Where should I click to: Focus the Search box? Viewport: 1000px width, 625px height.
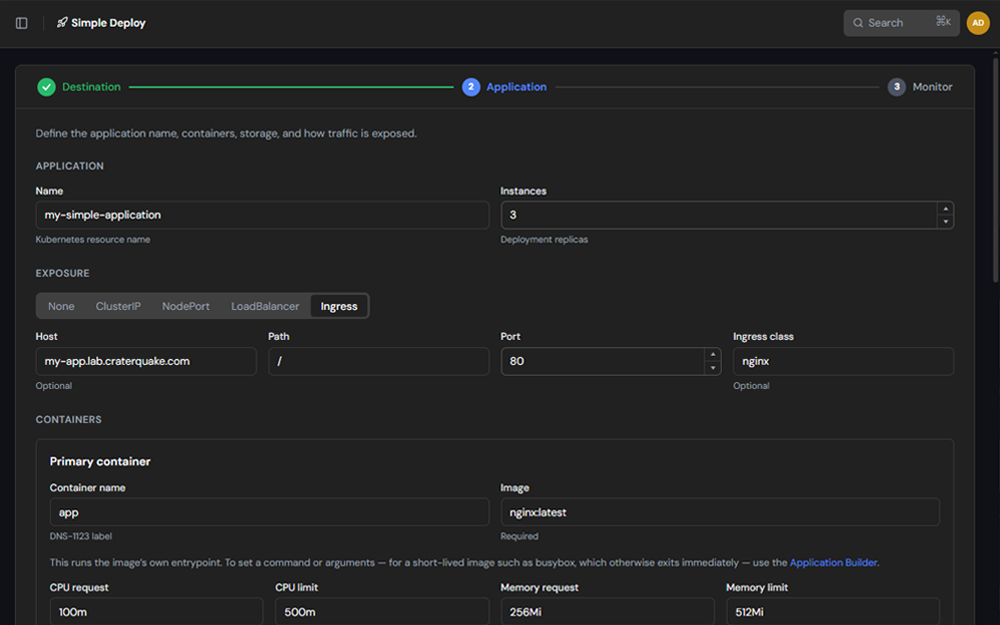pos(901,23)
